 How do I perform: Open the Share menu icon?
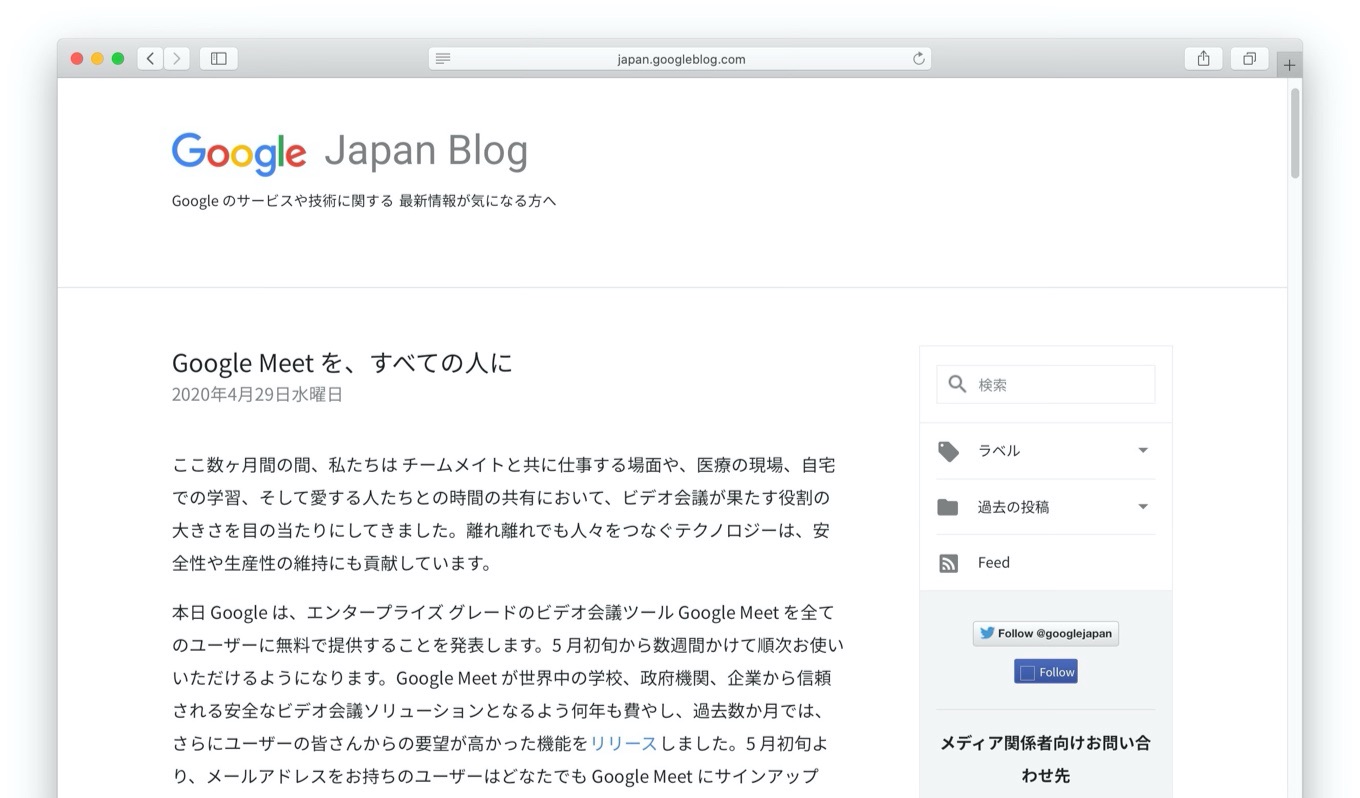(x=1203, y=59)
